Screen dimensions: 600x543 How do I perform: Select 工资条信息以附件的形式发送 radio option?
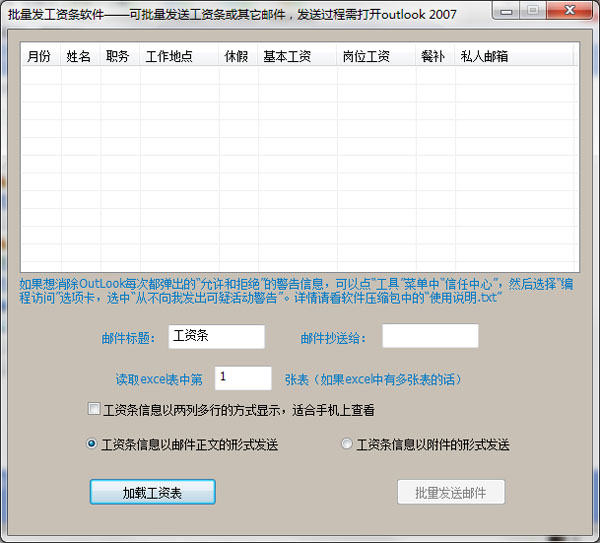click(x=347, y=444)
